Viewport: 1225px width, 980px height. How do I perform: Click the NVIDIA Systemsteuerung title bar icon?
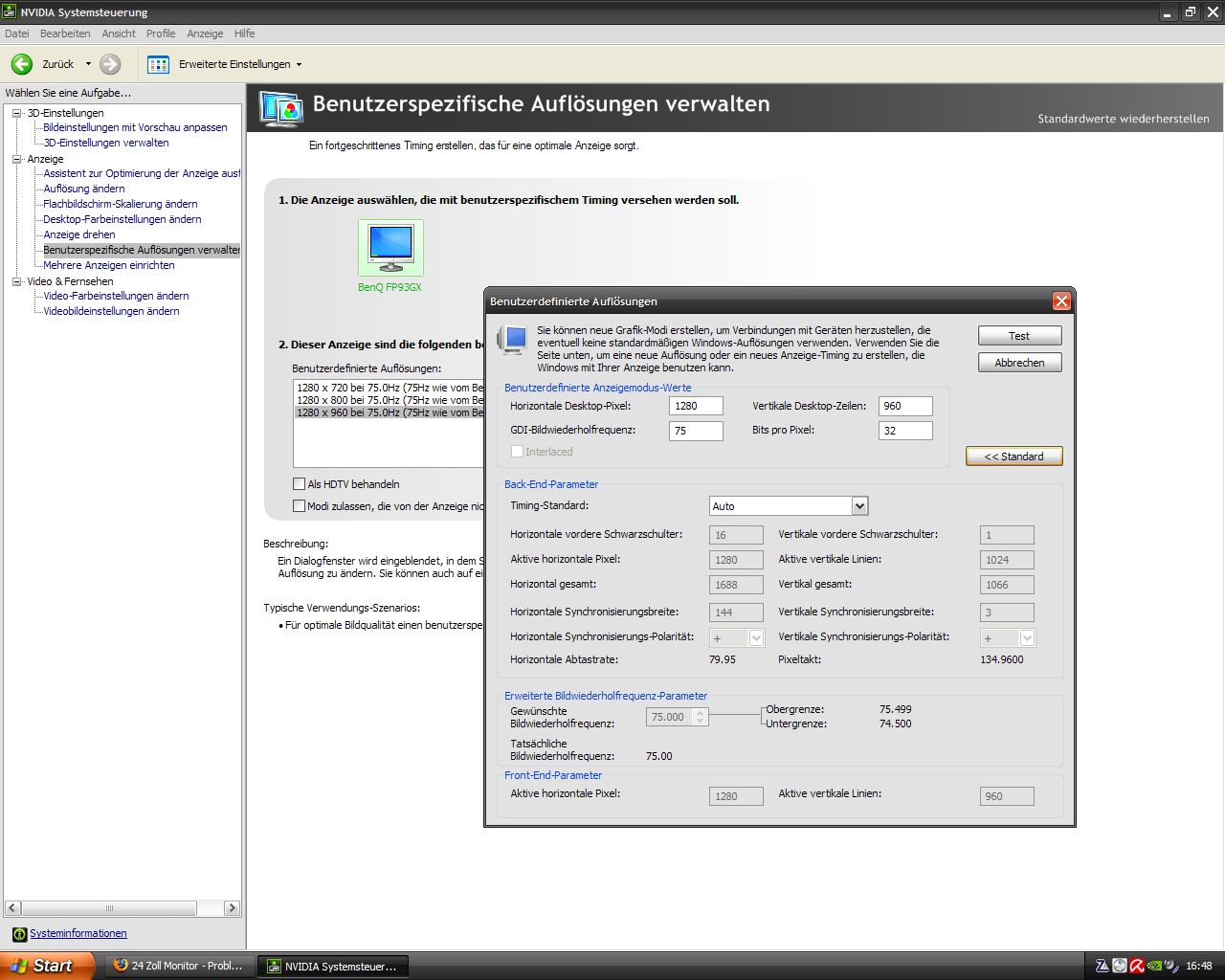click(11, 12)
